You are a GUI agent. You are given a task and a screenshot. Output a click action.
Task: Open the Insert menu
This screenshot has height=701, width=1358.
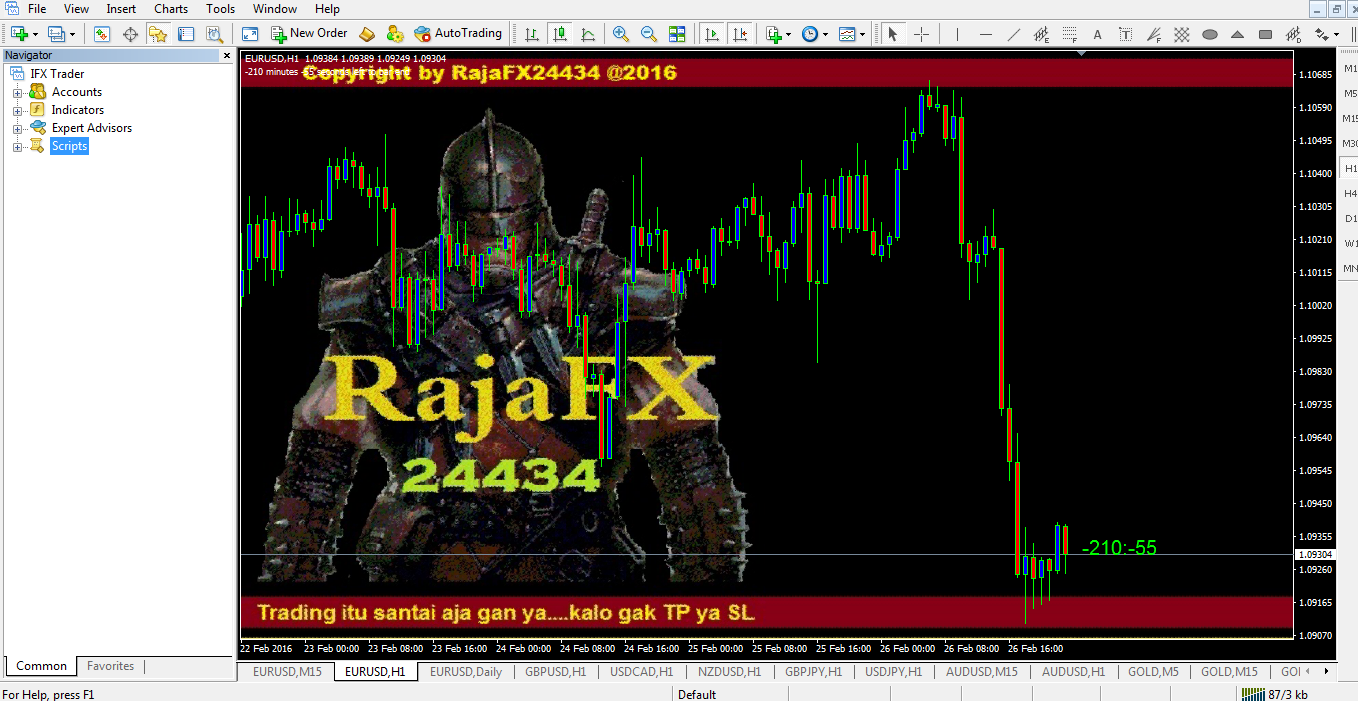point(121,9)
